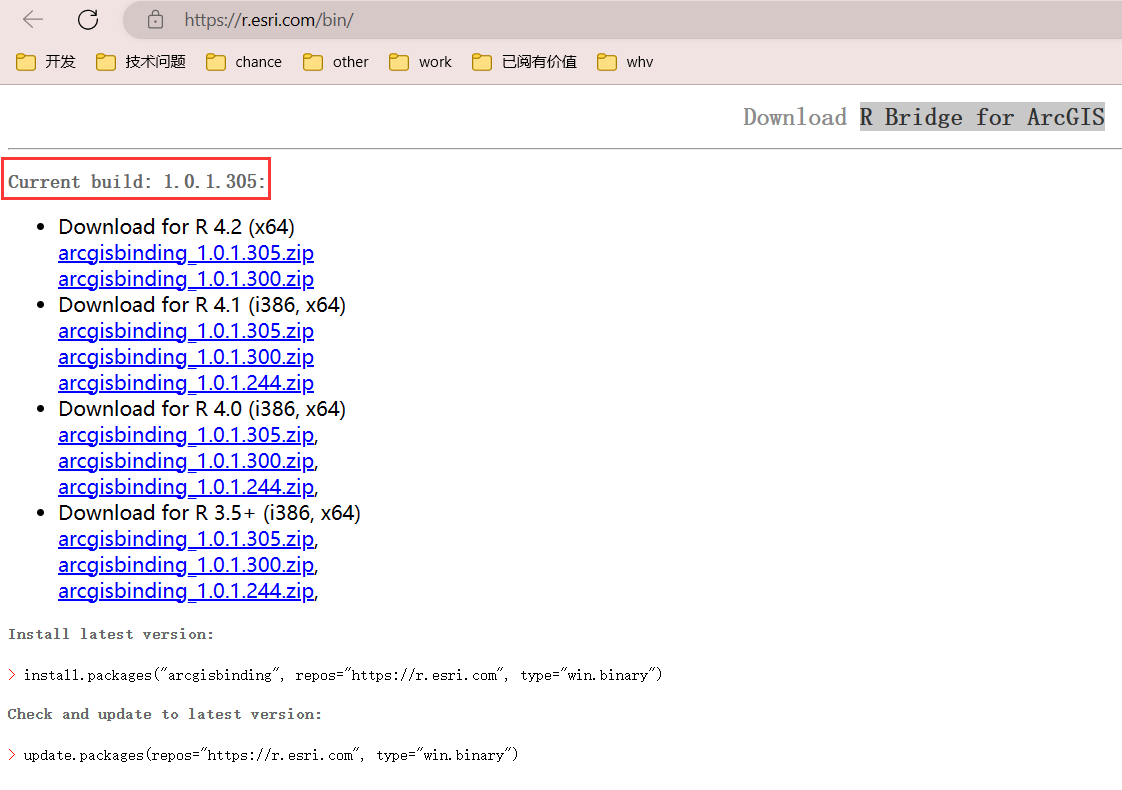Click the R Bridge for ArcGIS heading
Viewport: 1122px width, 790px height.
point(982,117)
